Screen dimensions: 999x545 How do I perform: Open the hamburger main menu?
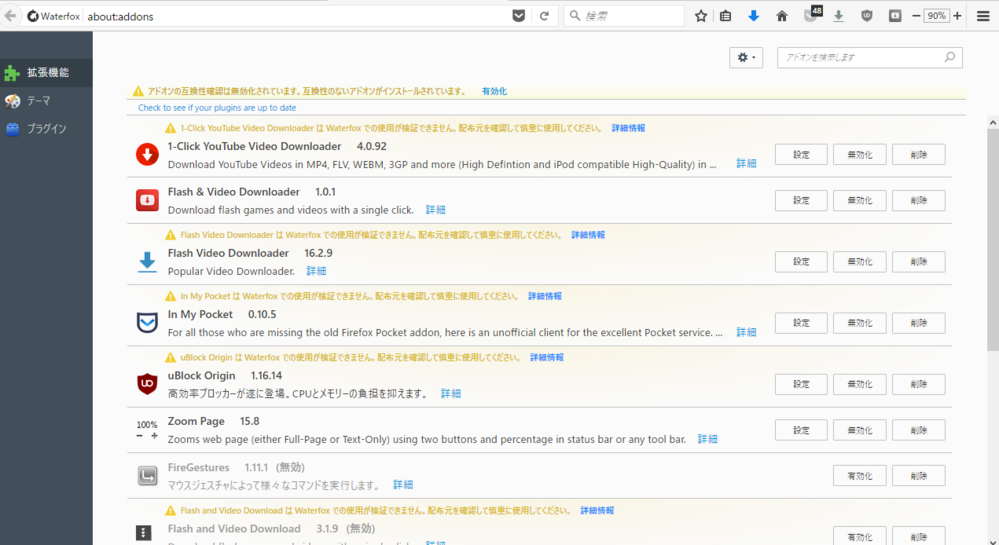tap(983, 16)
